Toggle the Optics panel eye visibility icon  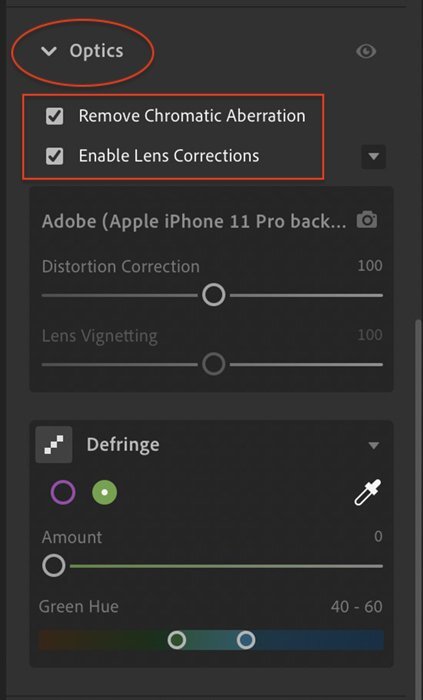coord(366,51)
